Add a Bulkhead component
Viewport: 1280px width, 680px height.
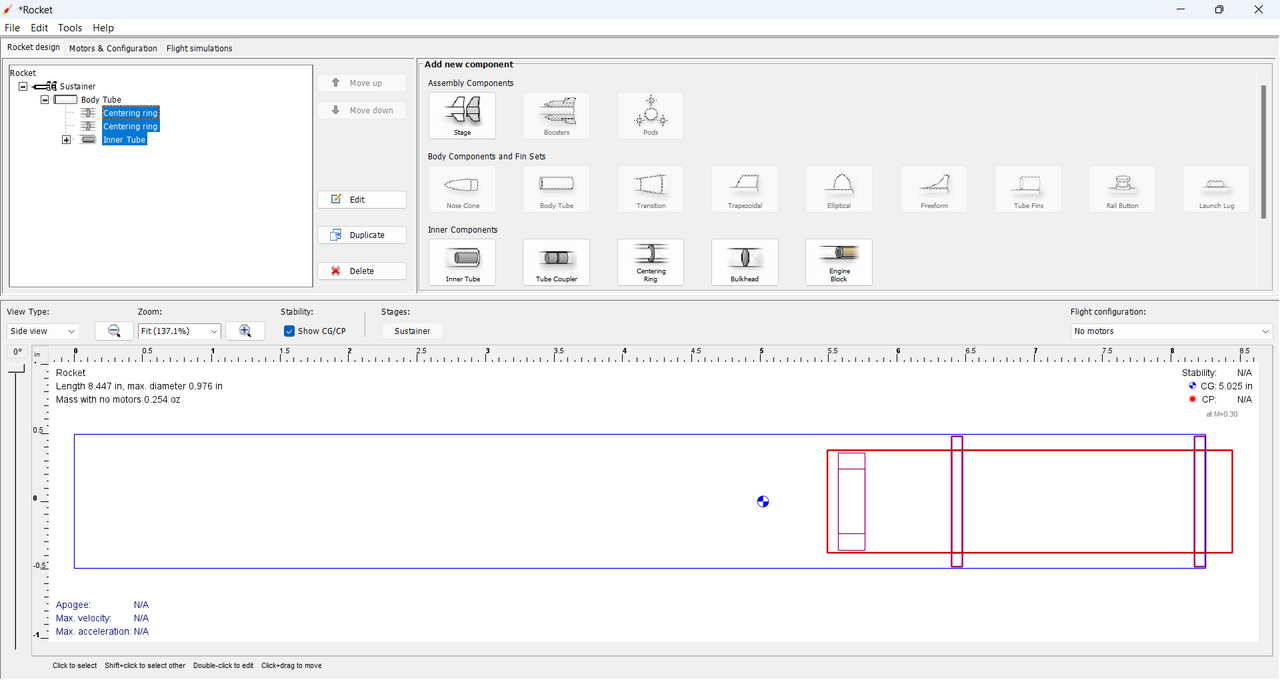(x=745, y=262)
